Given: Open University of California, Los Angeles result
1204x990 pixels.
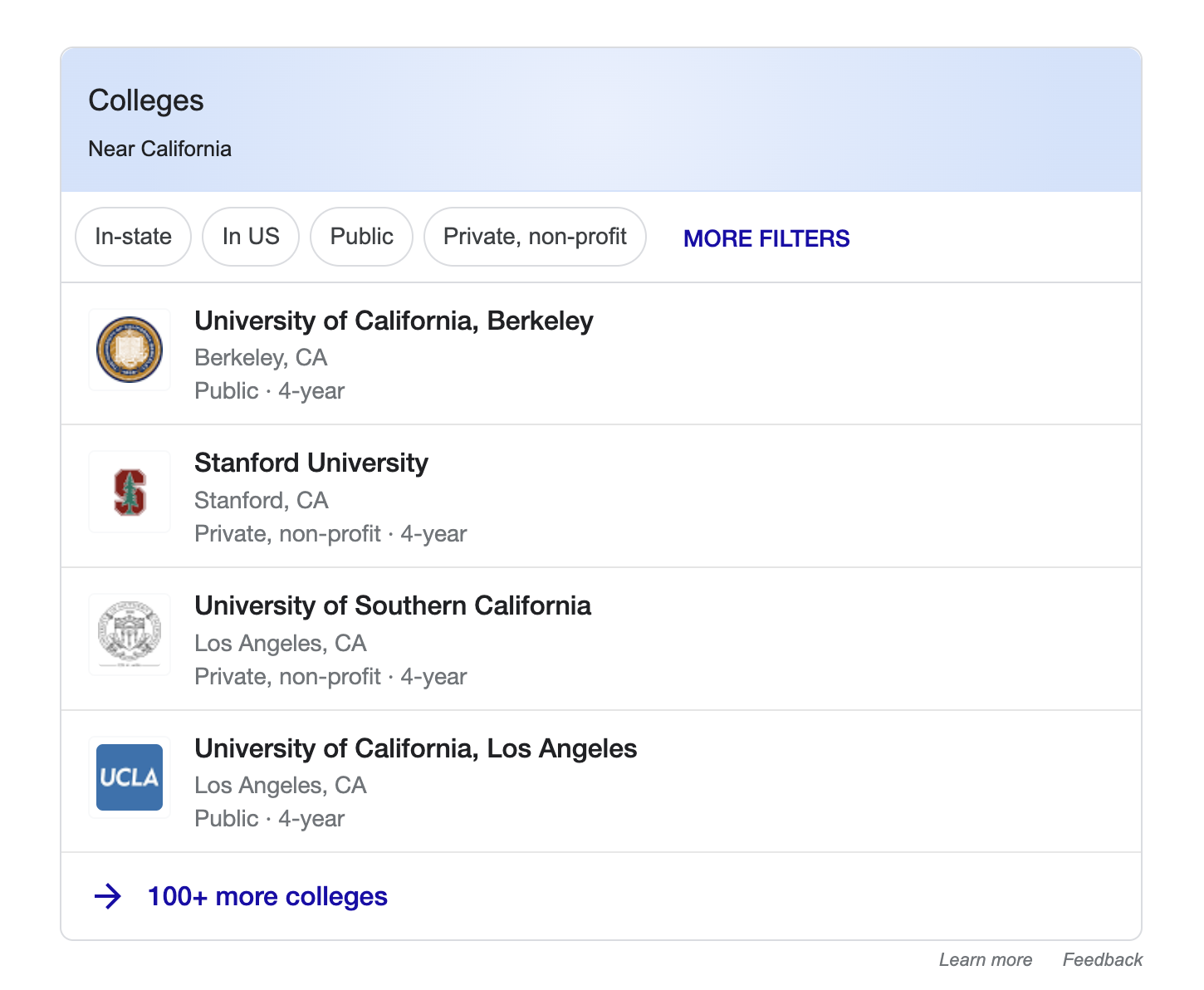Looking at the screenshot, I should pyautogui.click(x=601, y=782).
